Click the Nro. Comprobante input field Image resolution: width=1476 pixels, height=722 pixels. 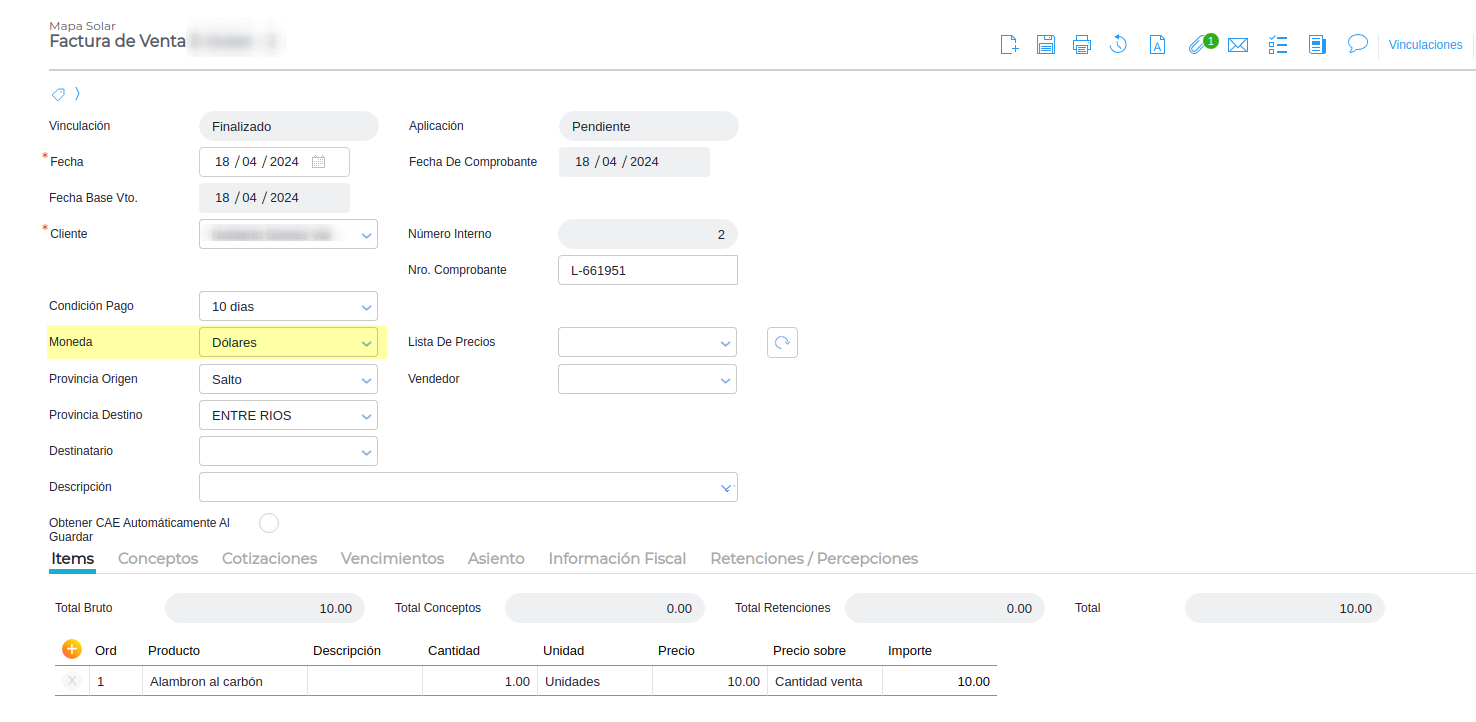[647, 270]
